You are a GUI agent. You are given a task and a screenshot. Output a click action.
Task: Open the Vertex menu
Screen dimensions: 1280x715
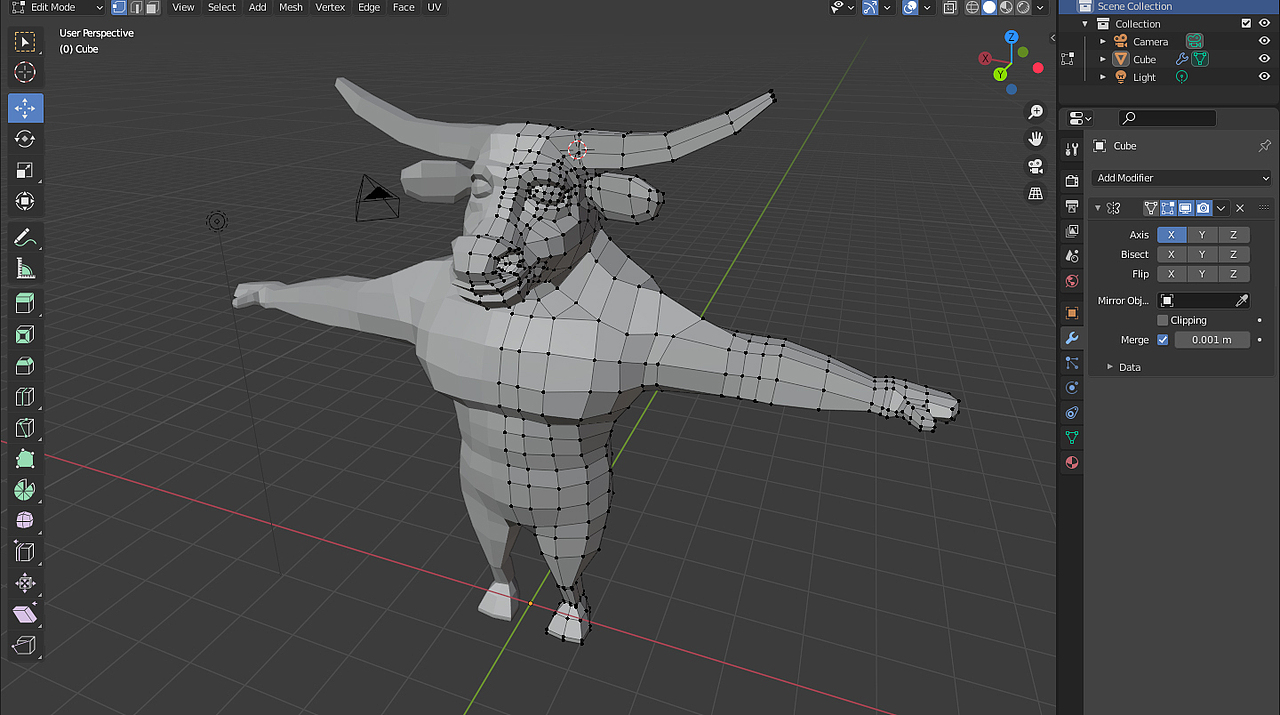330,7
